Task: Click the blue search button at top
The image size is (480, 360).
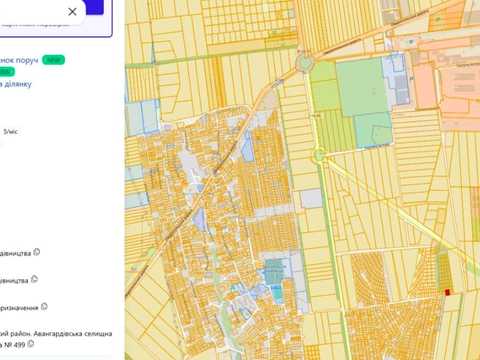Action: (x=95, y=7)
